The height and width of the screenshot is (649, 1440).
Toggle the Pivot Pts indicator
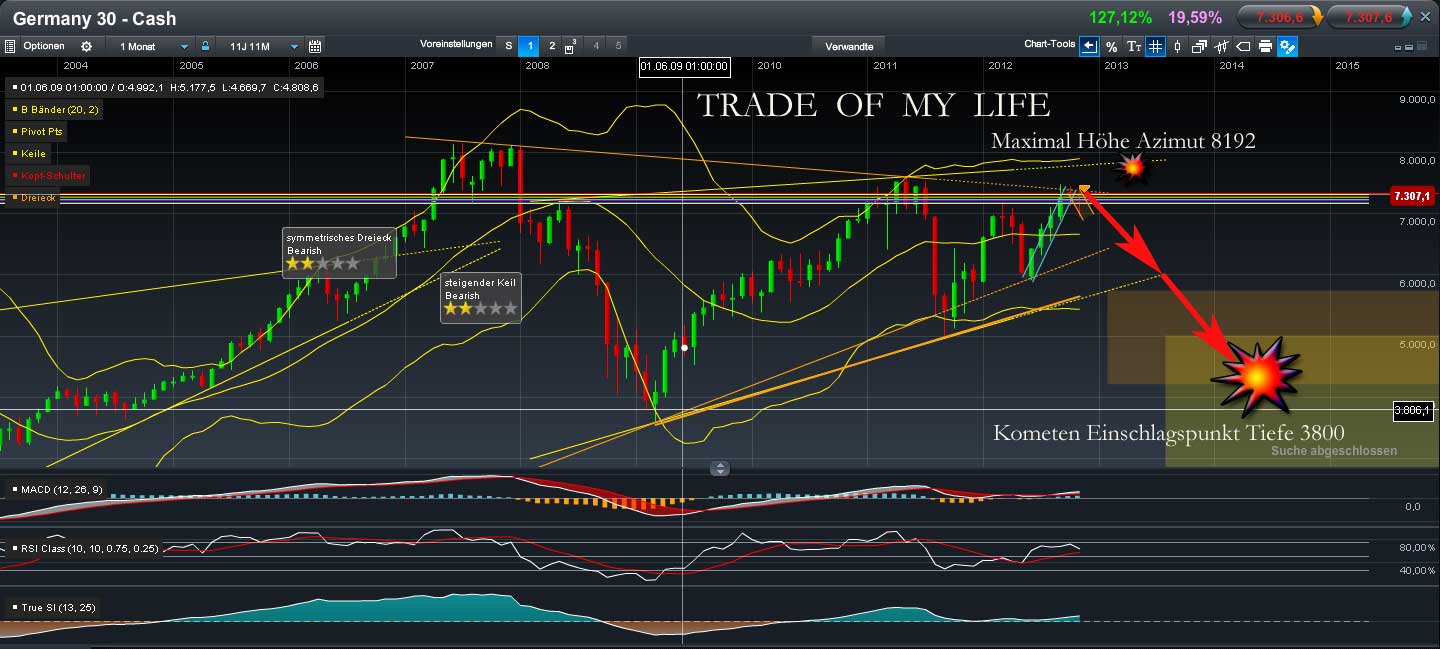click(x=37, y=131)
